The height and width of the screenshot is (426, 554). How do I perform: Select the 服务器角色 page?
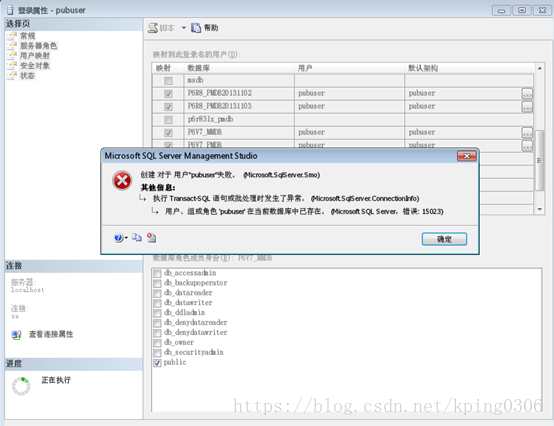(39, 46)
